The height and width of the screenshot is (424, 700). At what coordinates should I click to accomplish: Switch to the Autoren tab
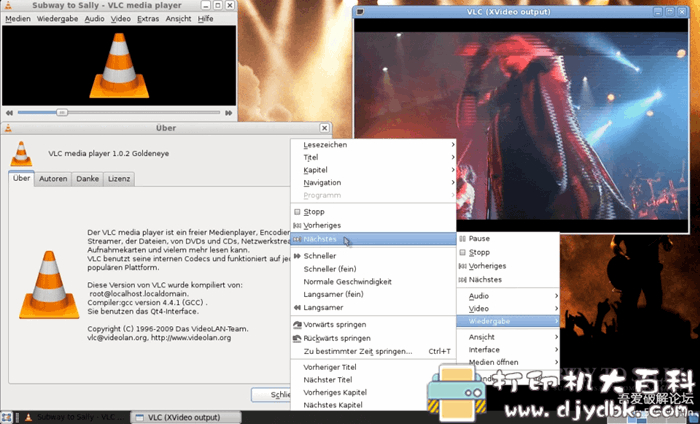pos(53,179)
